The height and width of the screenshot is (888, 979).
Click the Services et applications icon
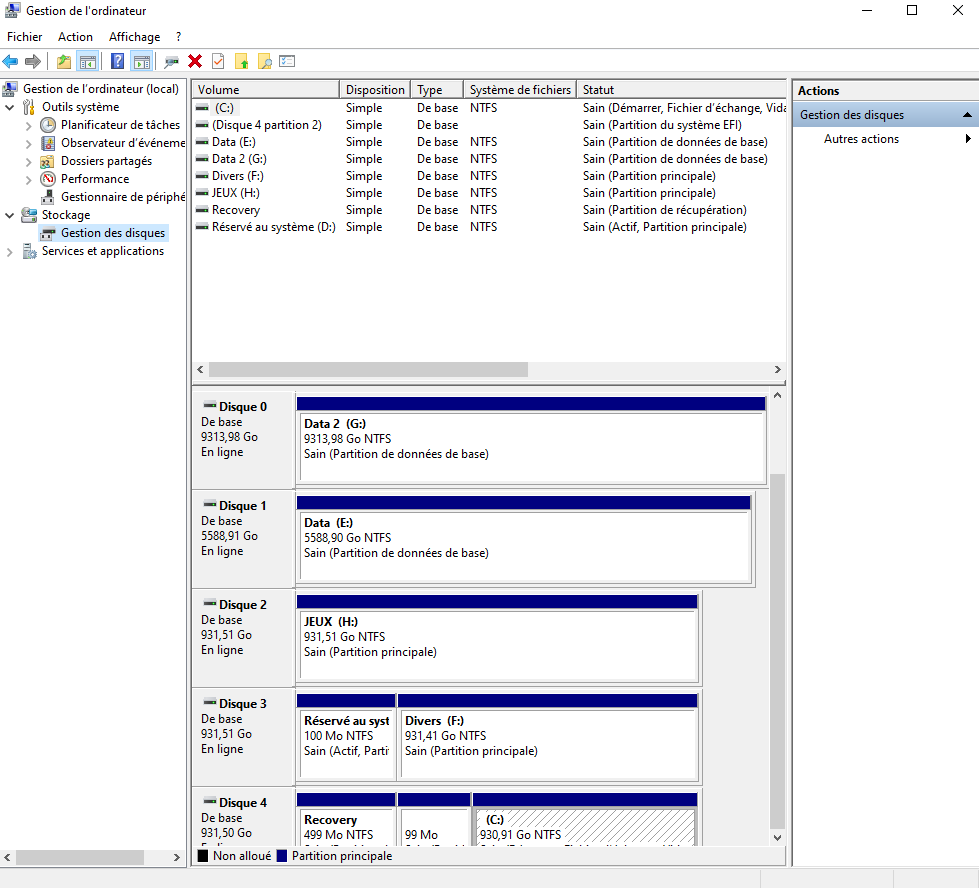[29, 251]
